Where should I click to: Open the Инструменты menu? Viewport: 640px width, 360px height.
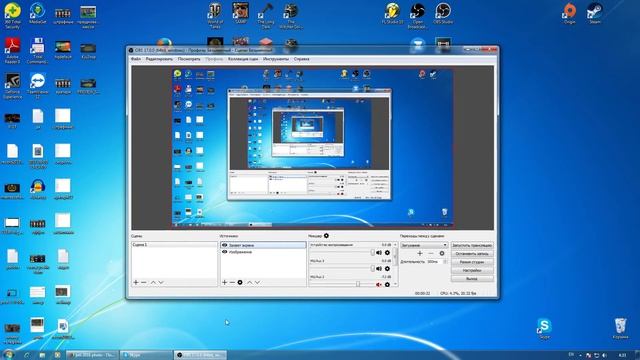[x=276, y=59]
